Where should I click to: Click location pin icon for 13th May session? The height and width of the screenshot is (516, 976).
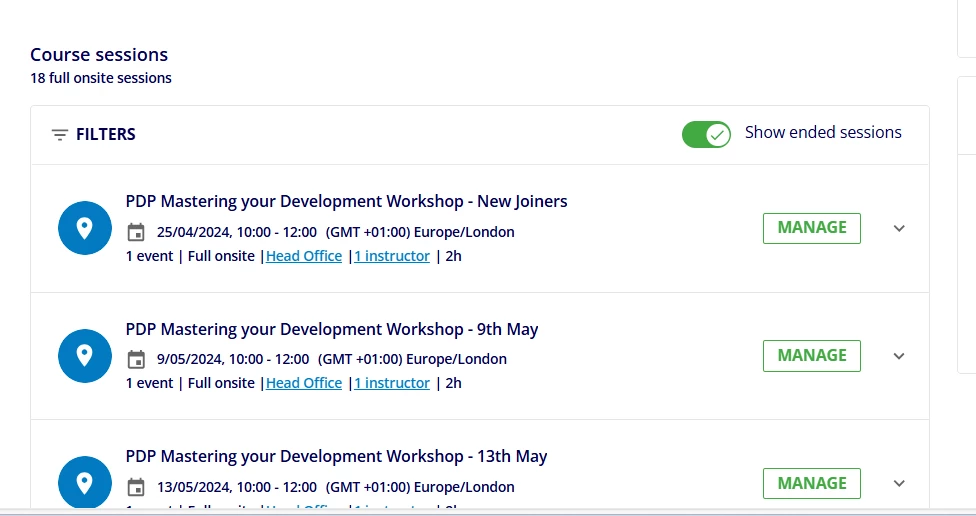coord(85,483)
